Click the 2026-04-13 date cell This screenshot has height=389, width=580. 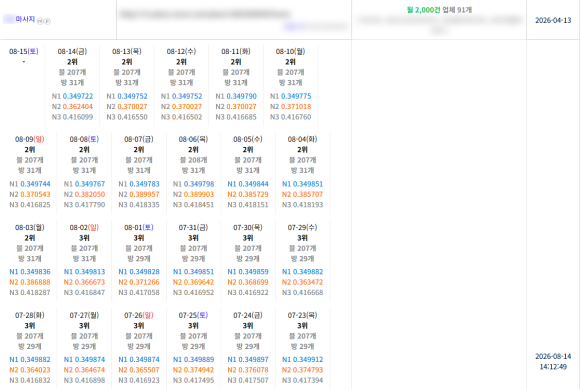pos(553,20)
